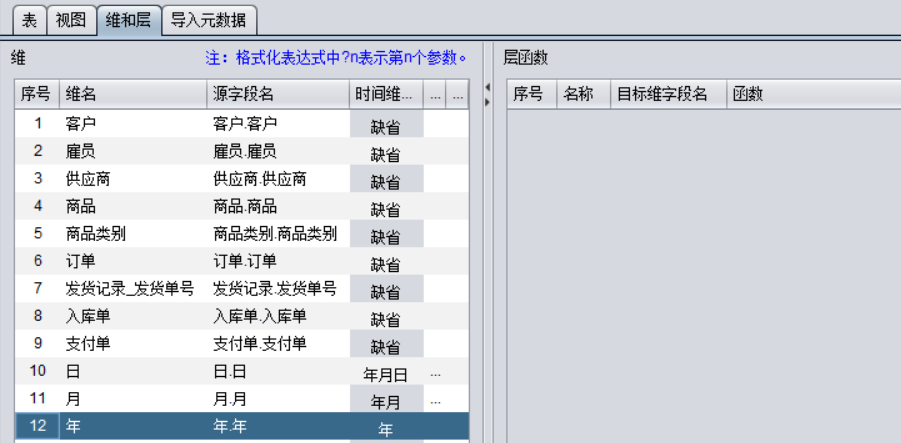This screenshot has width=901, height=443.
Task: Click the ellipsis button in the 月 row
Action: pos(435,401)
